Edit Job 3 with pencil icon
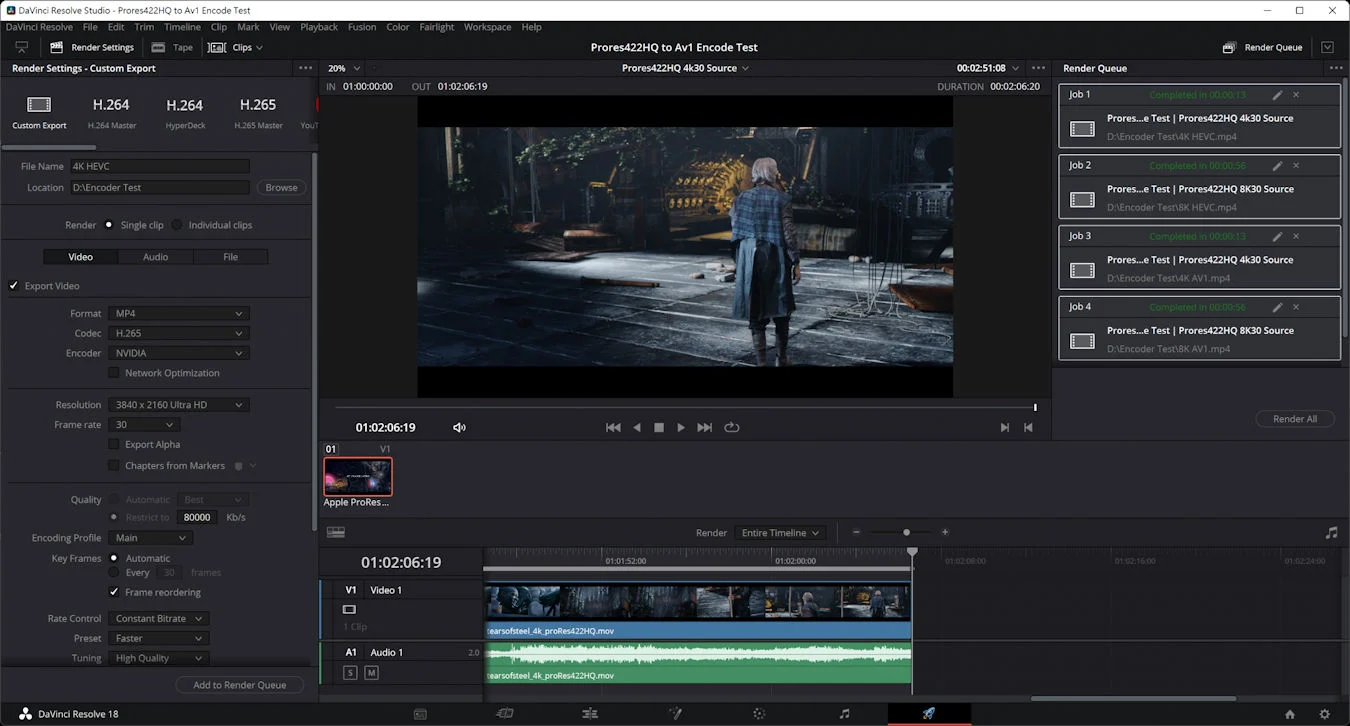The image size is (1350, 726). (x=1277, y=237)
